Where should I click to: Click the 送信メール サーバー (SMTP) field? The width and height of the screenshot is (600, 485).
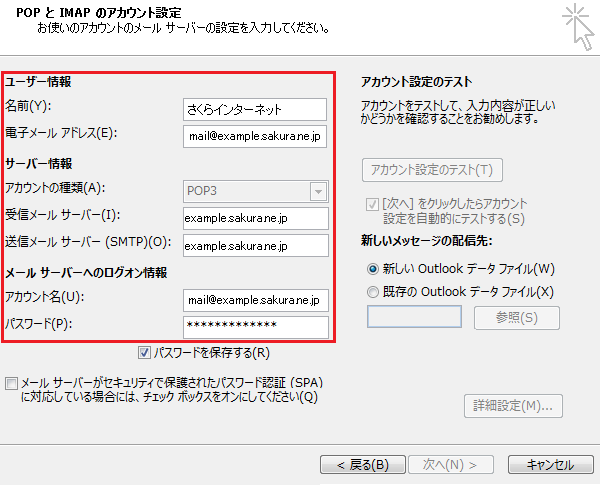point(255,245)
